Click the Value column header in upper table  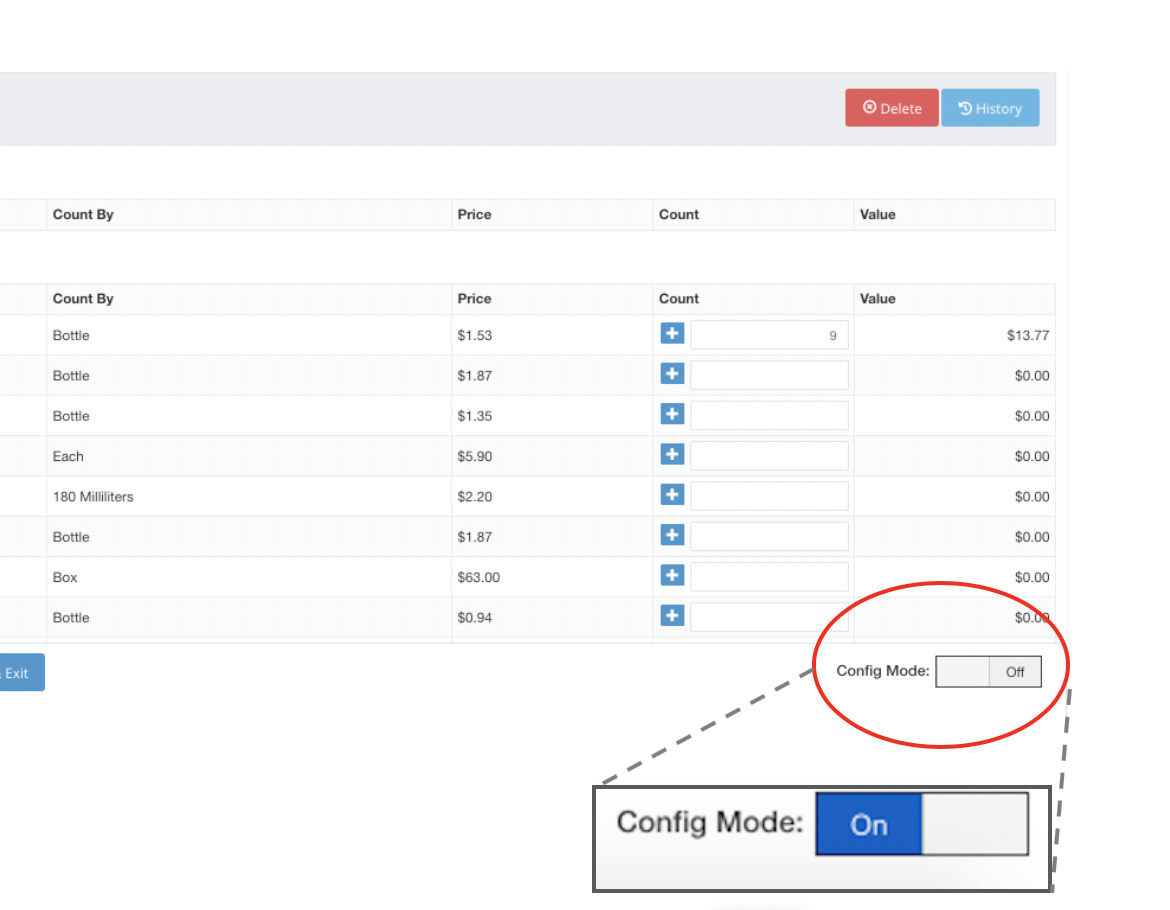coord(878,215)
